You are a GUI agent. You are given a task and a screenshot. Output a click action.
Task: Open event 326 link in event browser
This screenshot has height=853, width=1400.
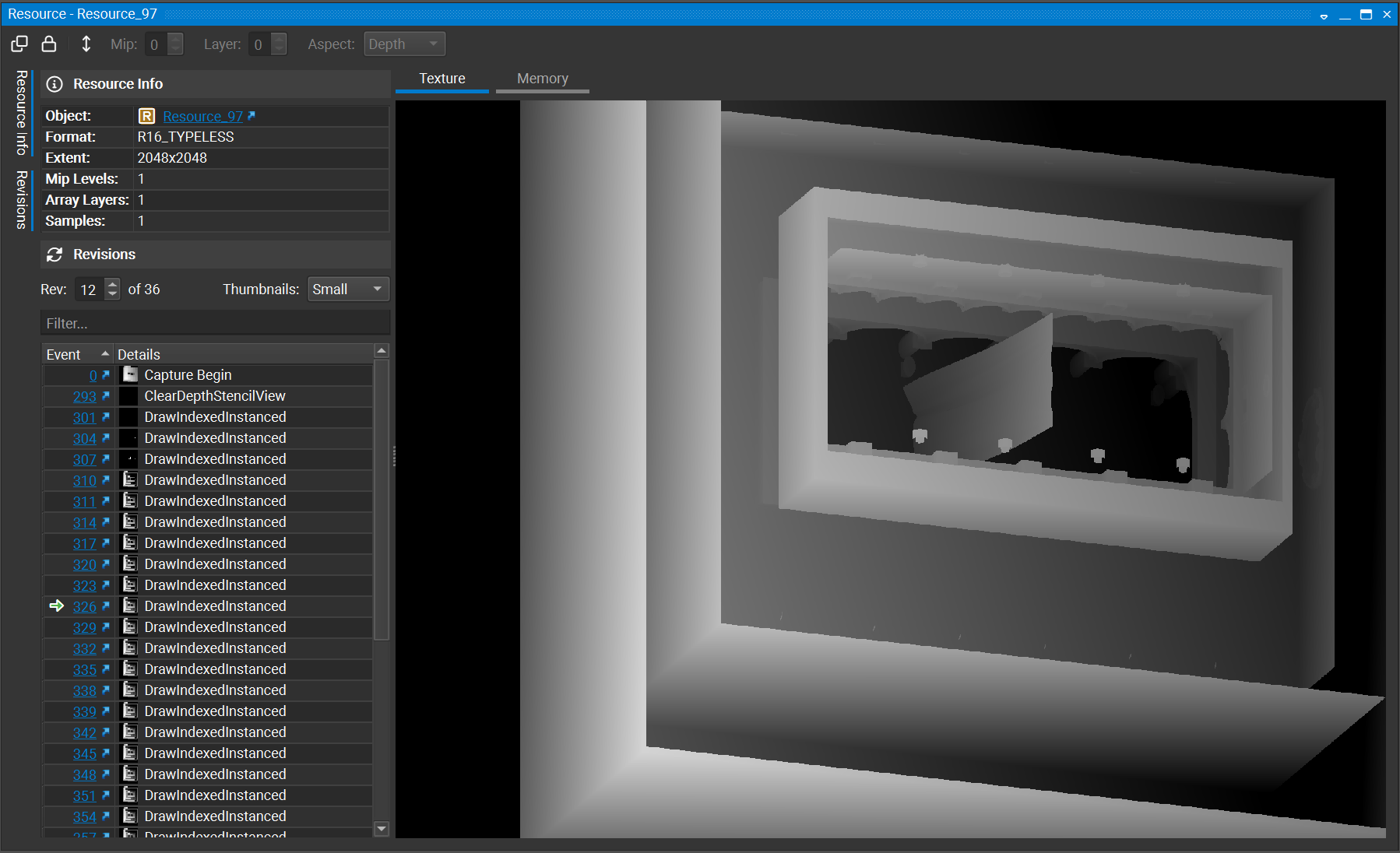click(x=84, y=606)
